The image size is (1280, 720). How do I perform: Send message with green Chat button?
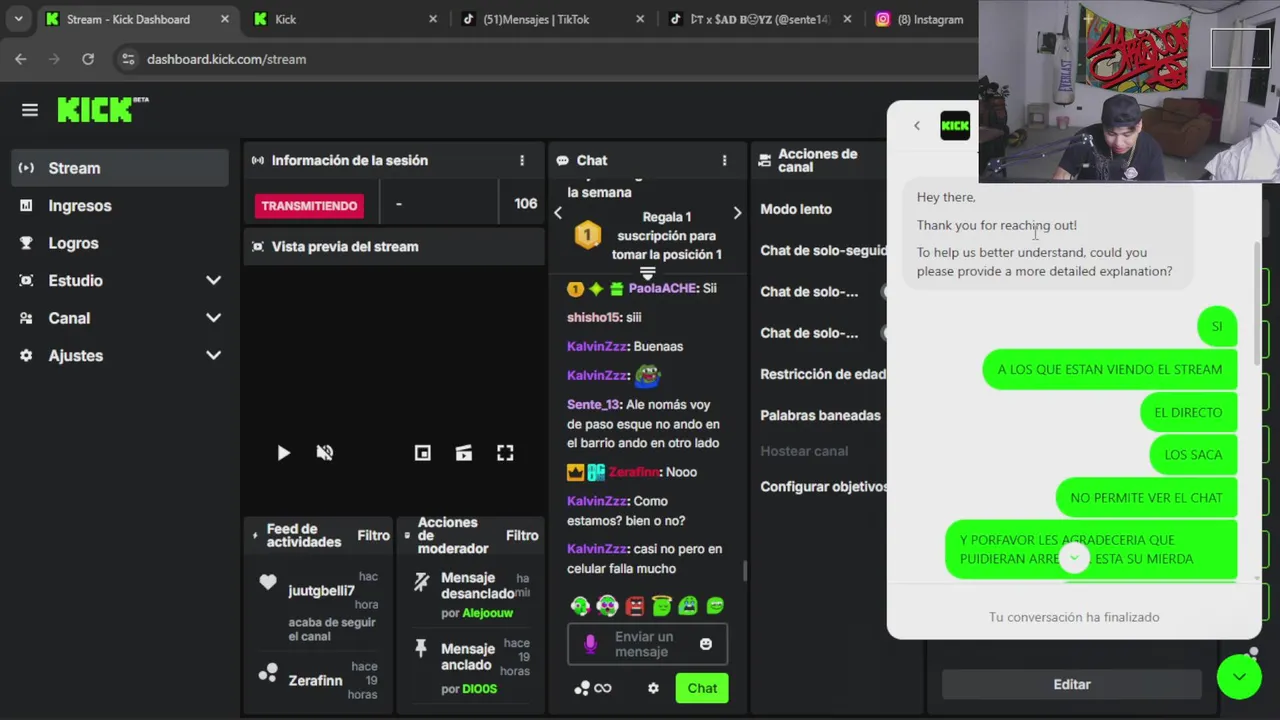click(x=702, y=688)
